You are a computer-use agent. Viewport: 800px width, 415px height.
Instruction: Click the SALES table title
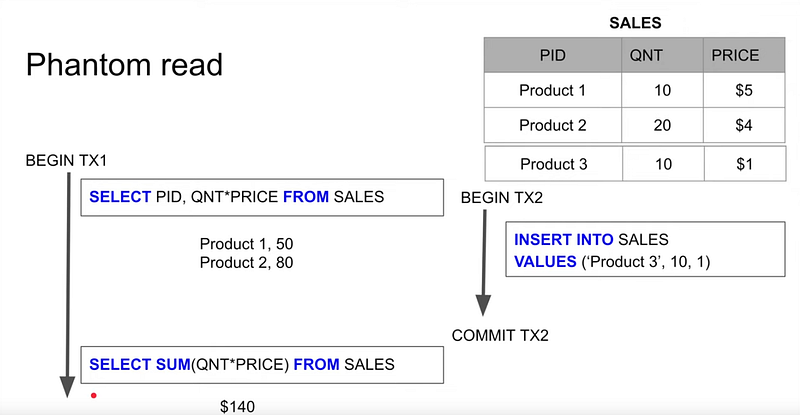pos(635,23)
